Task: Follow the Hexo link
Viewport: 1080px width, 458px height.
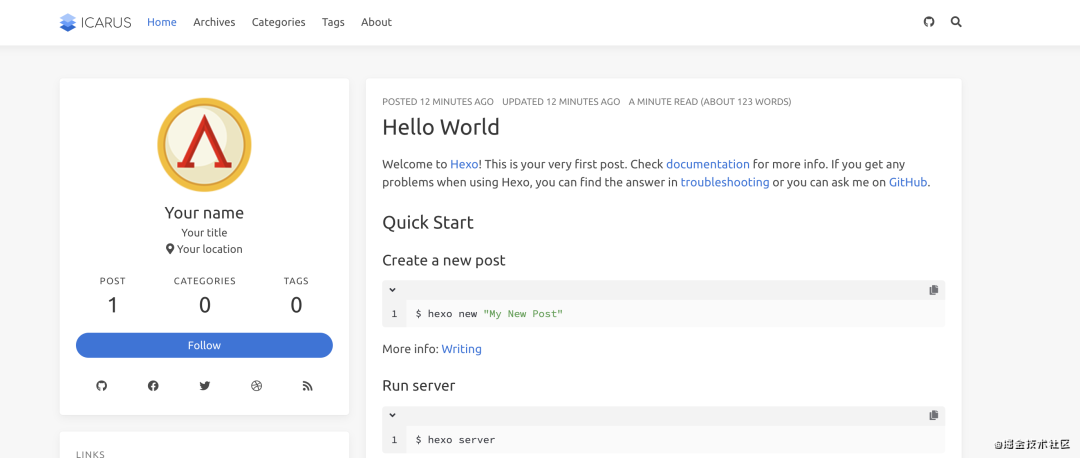Action: pyautogui.click(x=464, y=165)
